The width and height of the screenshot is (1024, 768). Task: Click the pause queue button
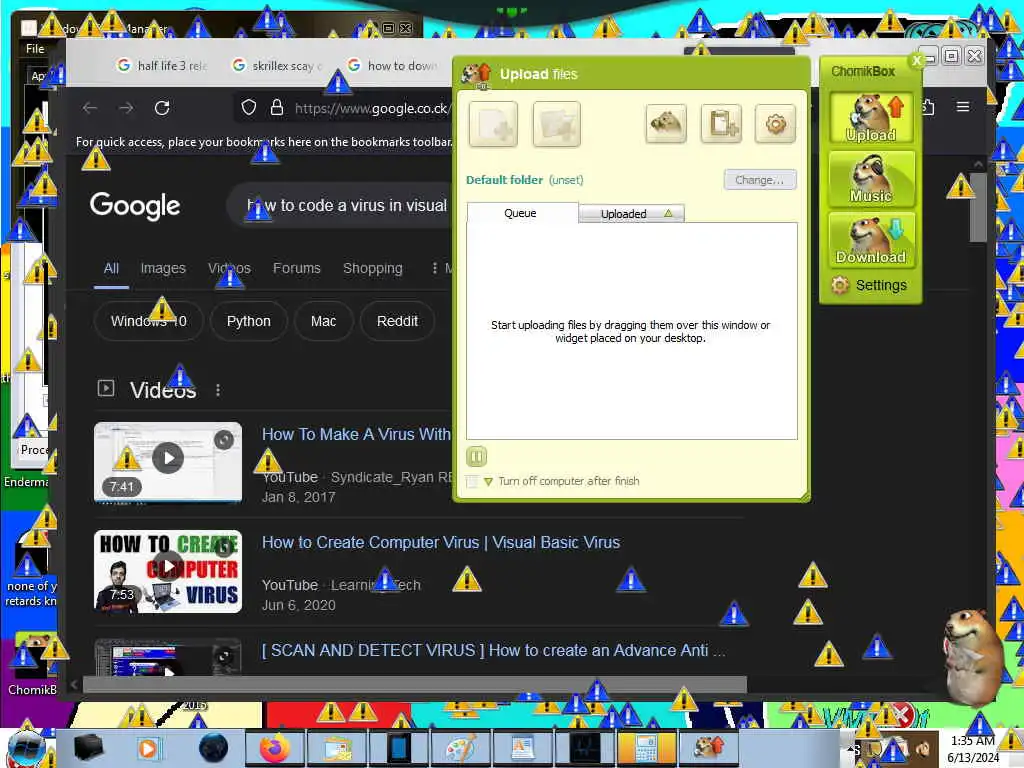(477, 456)
